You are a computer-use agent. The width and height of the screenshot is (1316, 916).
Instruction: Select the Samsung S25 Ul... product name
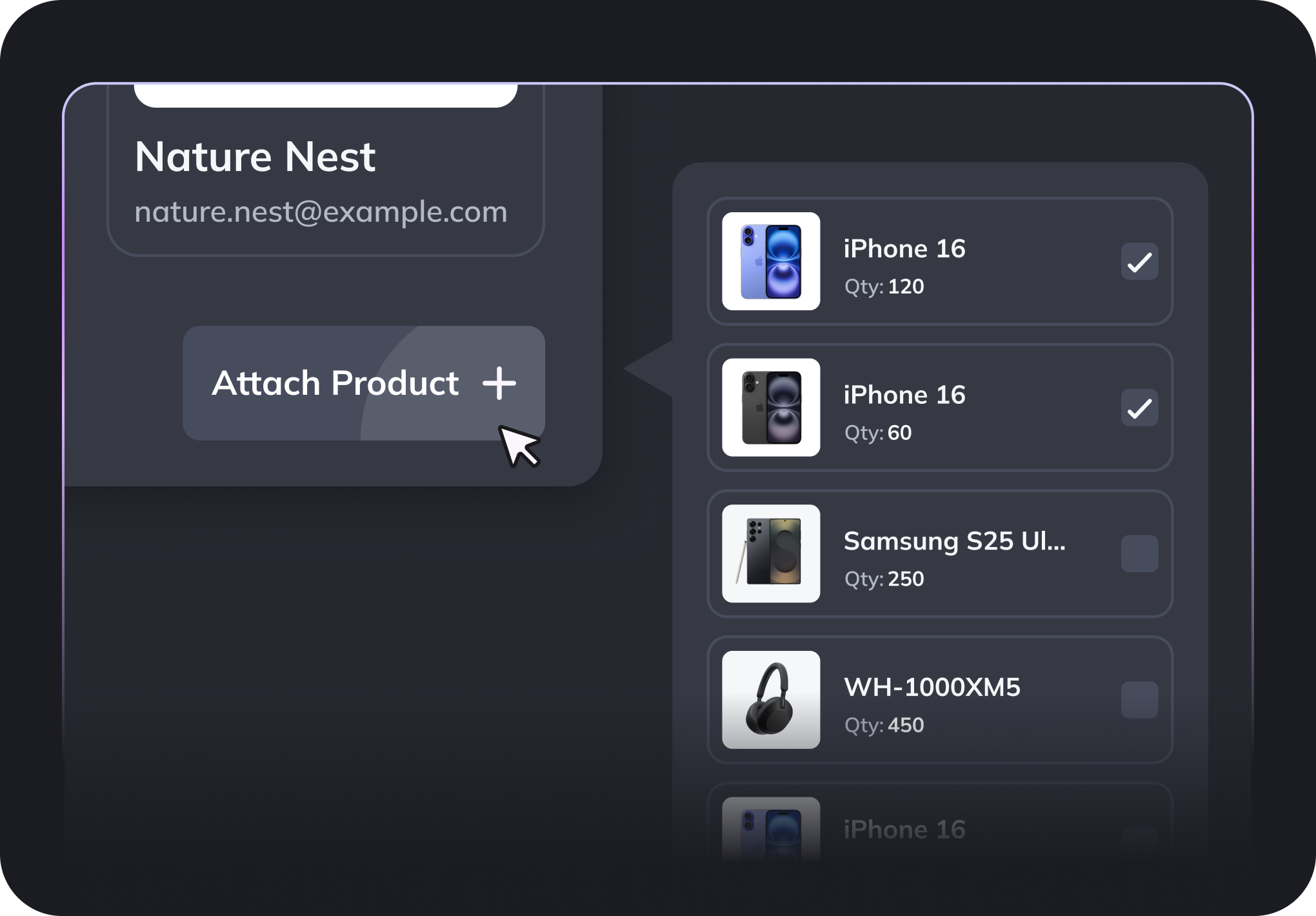point(954,541)
